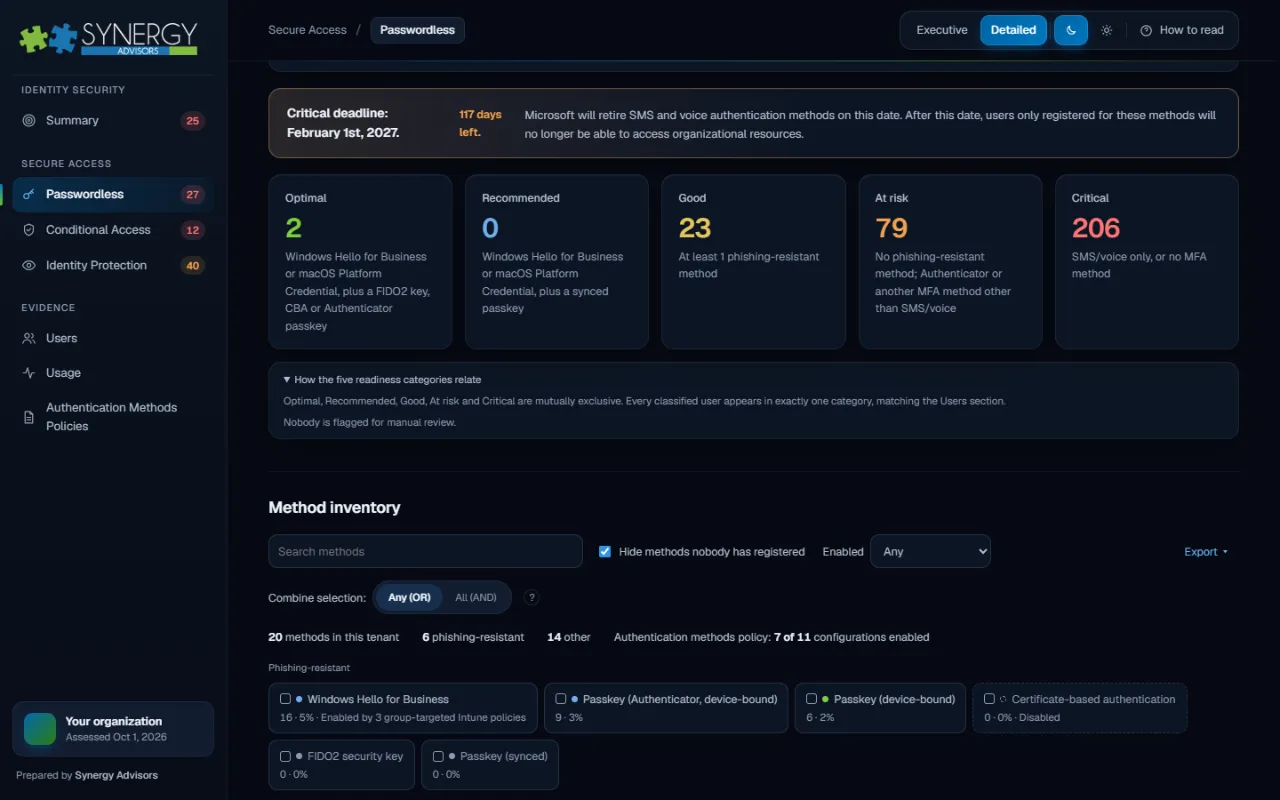This screenshot has height=800, width=1280.
Task: Click the Conditional Access badge showing 12
Action: (193, 230)
